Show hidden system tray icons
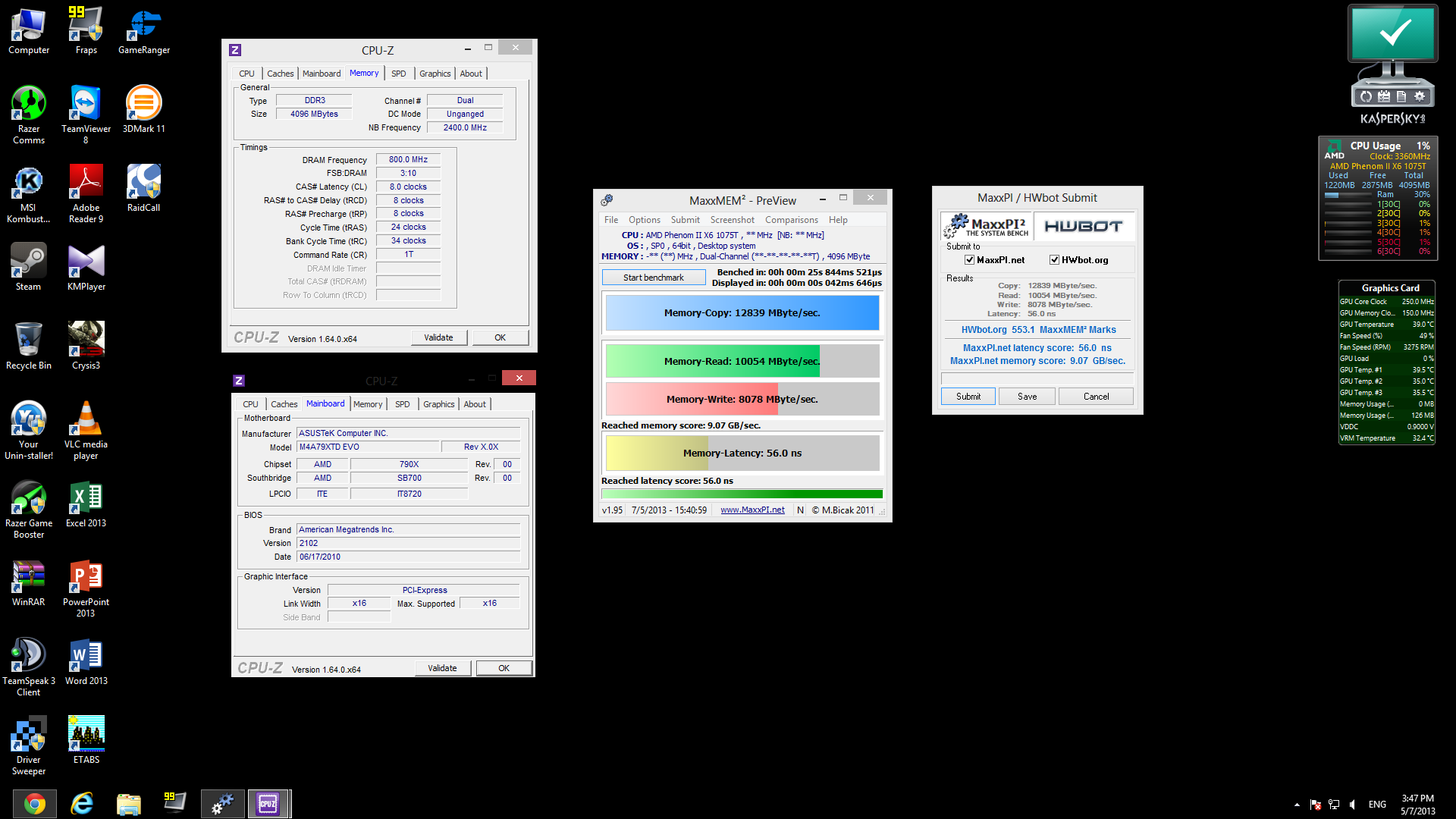 [1297, 805]
